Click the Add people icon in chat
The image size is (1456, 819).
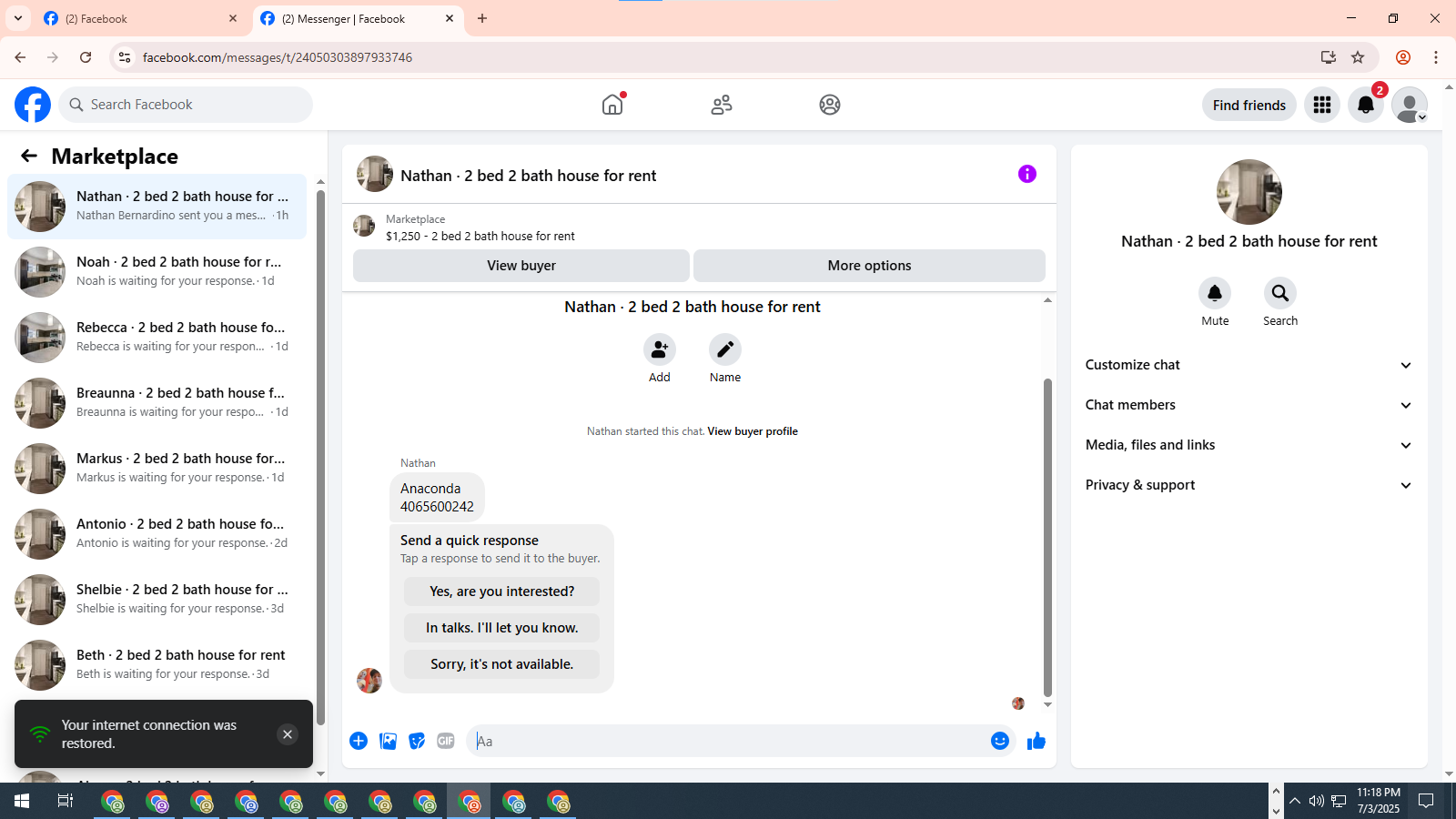[660, 349]
